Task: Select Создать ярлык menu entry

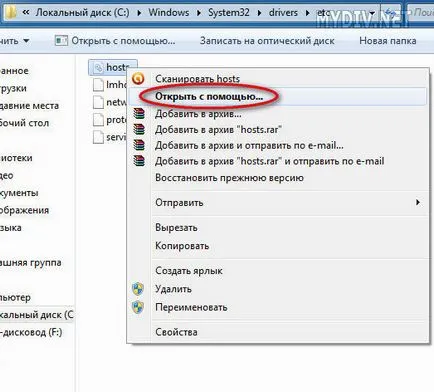Action: point(277,271)
